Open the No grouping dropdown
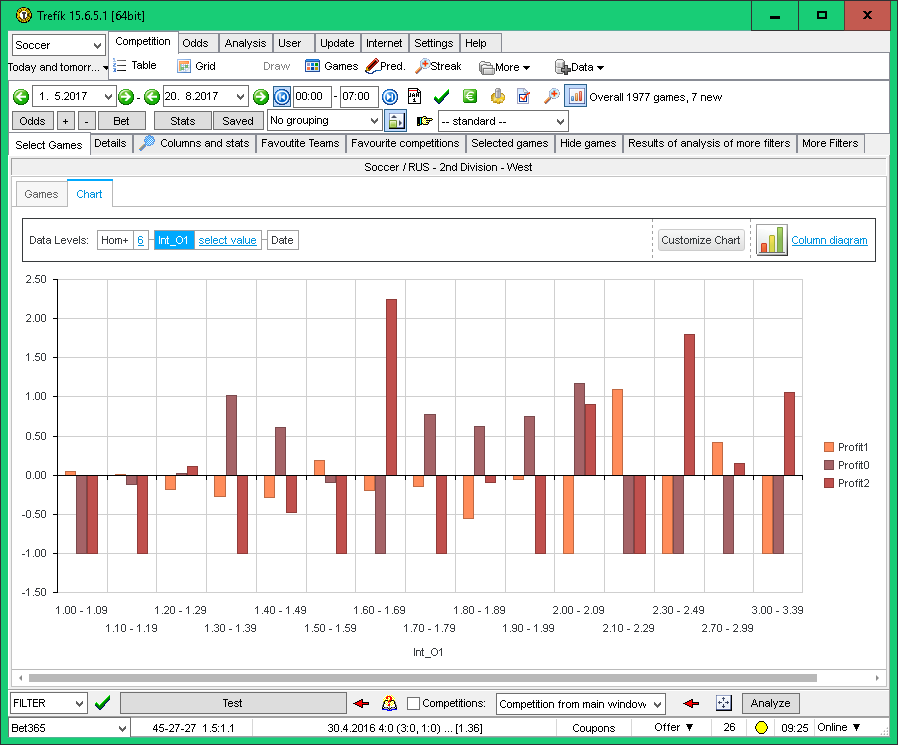Screen dimensions: 898x745 (x=324, y=121)
